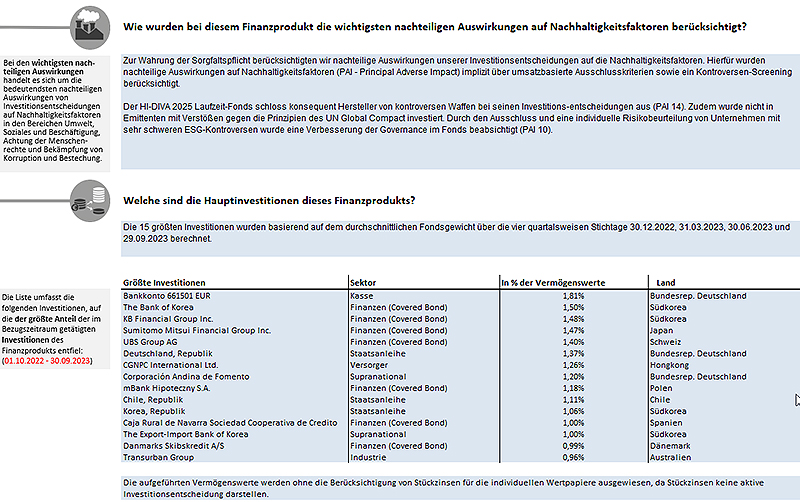
Task: Click the 'Größte Investitionen' column header
Action: click(163, 282)
